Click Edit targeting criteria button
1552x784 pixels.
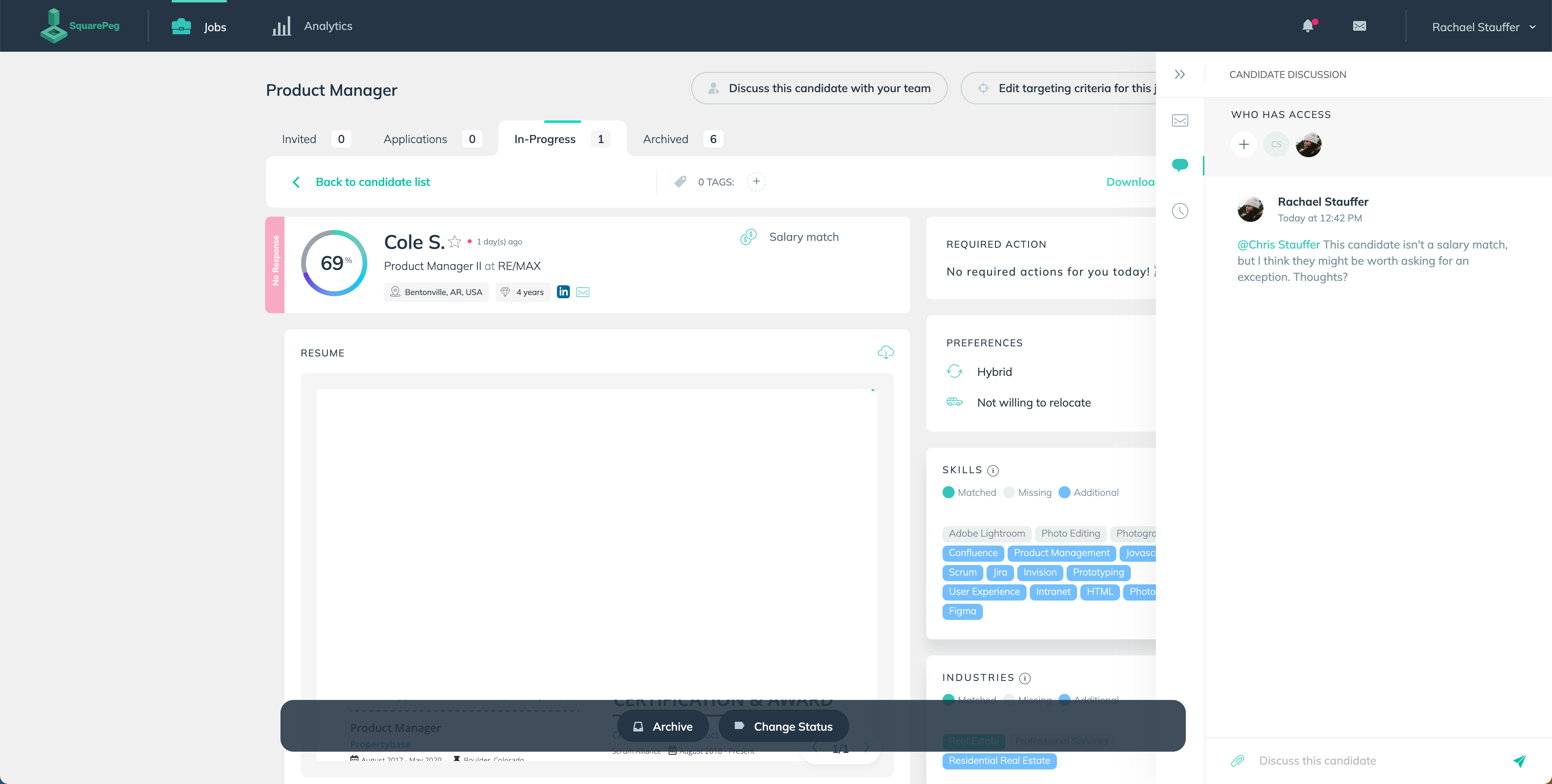pos(1059,88)
